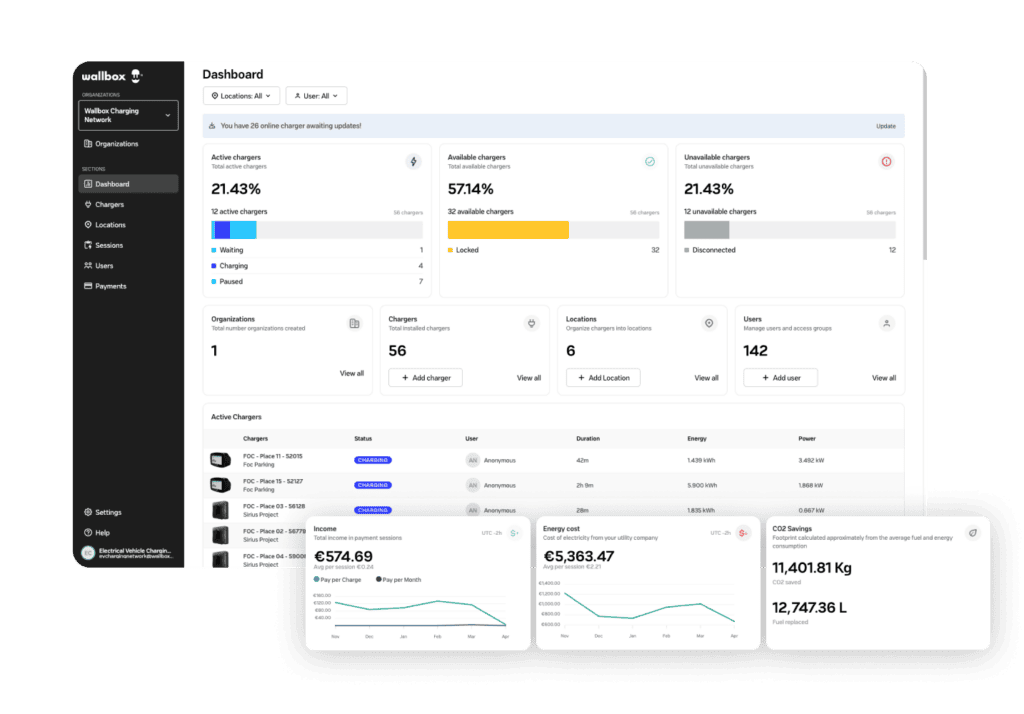Click the plug icon in Chargers card
Viewport: 1024px width, 714px height.
531,323
